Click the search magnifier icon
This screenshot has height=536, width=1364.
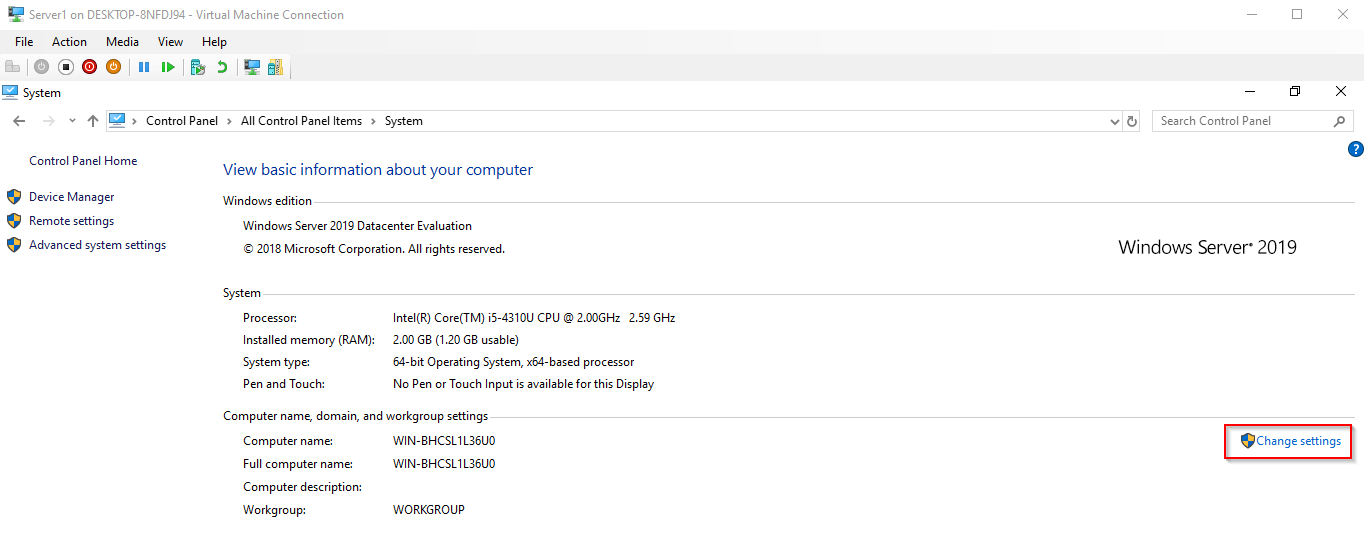pos(1340,121)
